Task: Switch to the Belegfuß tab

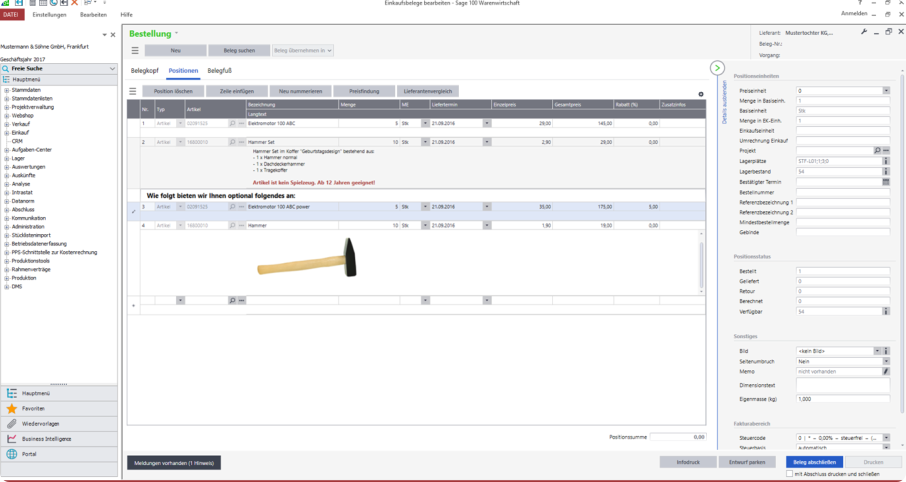Action: pyautogui.click(x=220, y=71)
